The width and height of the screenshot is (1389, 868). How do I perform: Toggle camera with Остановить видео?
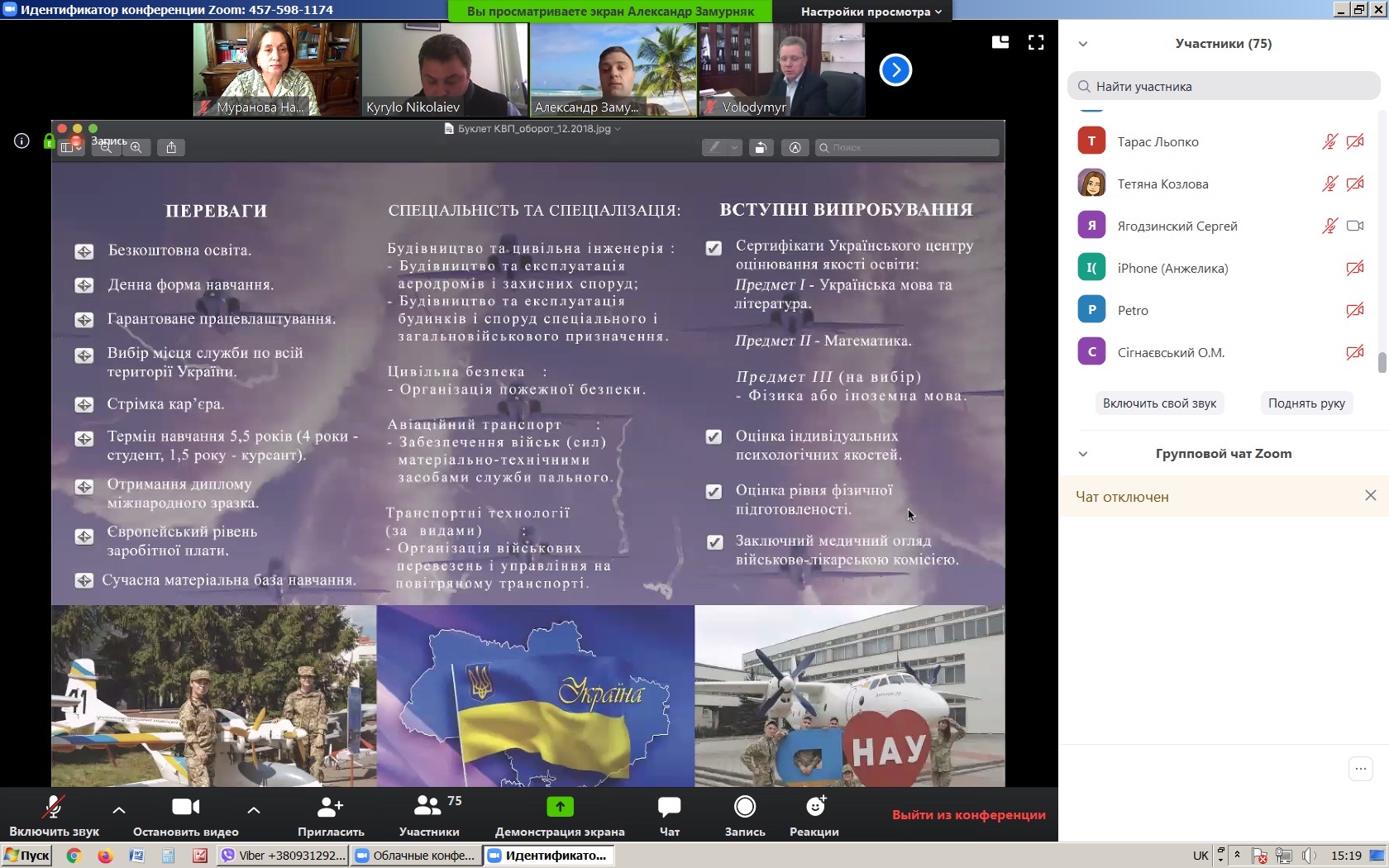click(x=186, y=815)
